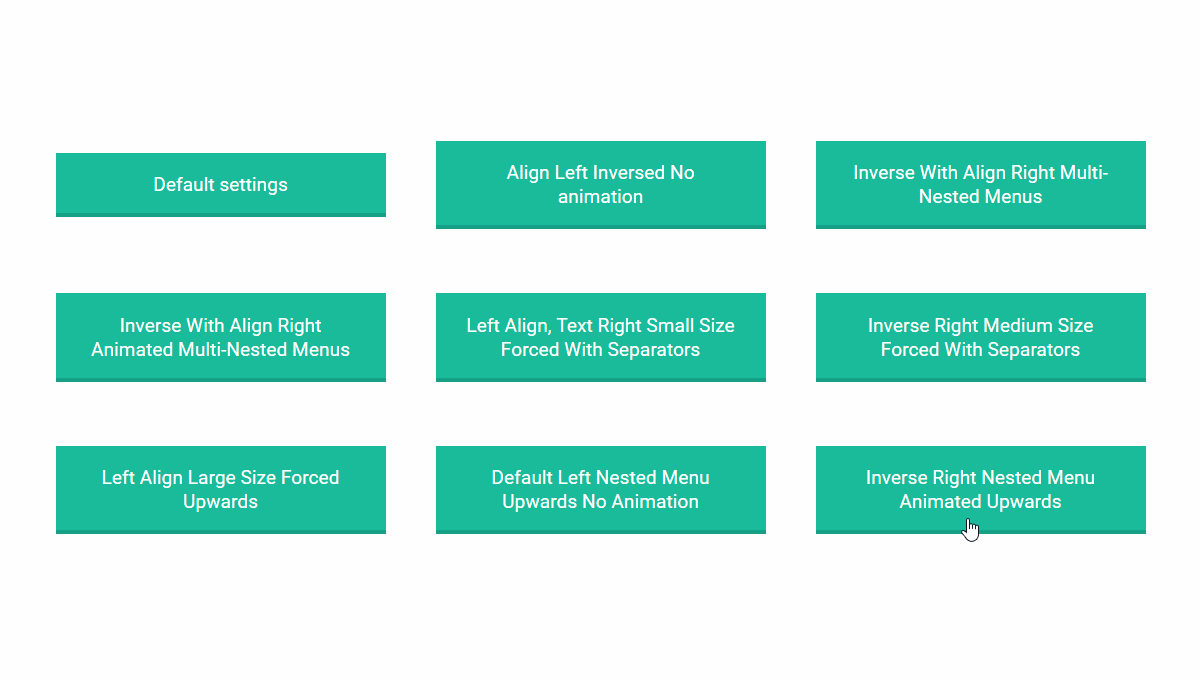This screenshot has width=1200, height=680.
Task: Open the Default settings dropdown menu
Action: tap(220, 184)
